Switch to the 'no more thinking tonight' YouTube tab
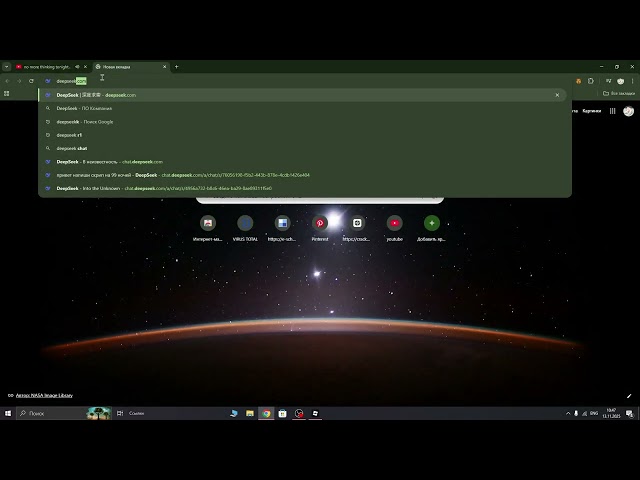Viewport: 640px width, 480px height. pyautogui.click(x=47, y=67)
